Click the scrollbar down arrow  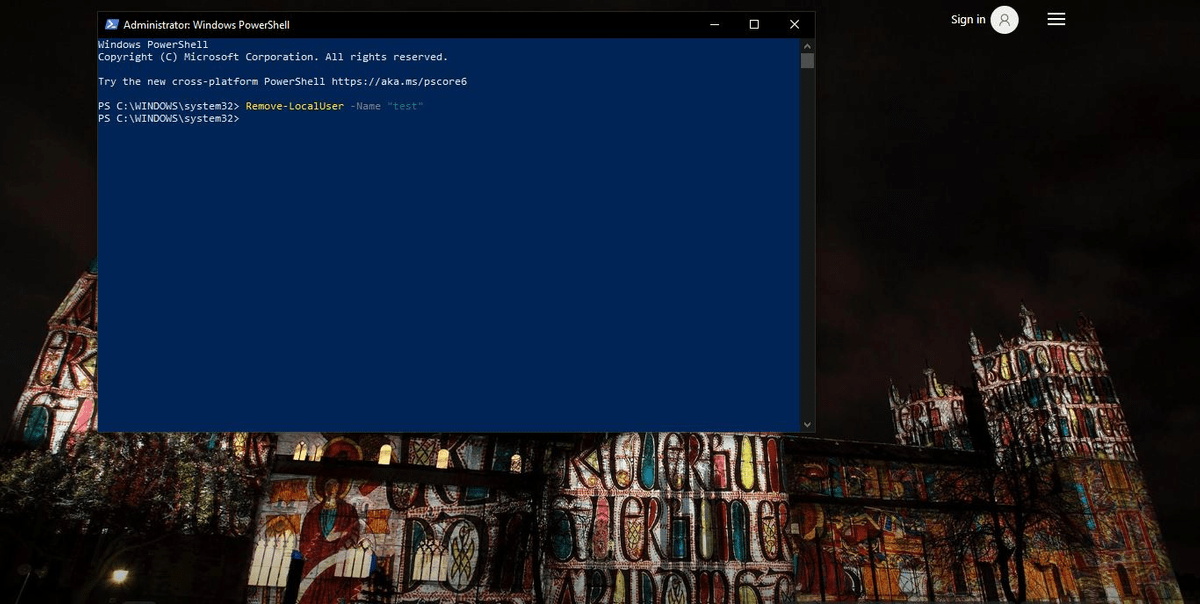pos(806,423)
